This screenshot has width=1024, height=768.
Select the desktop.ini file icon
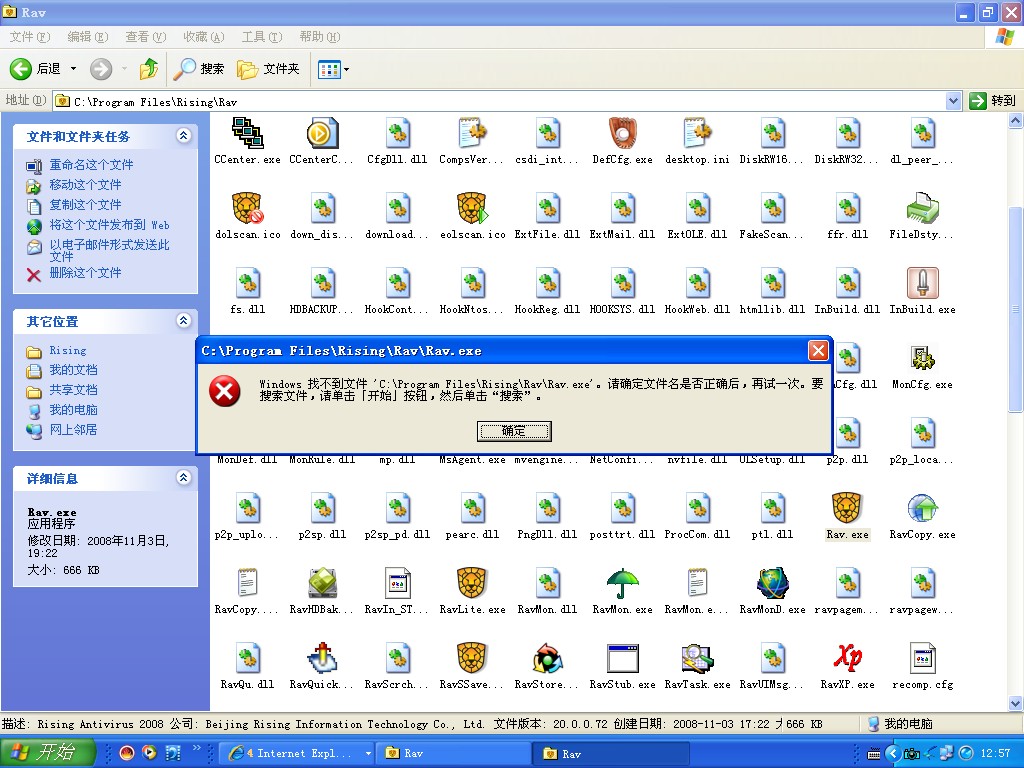pyautogui.click(x=697, y=133)
